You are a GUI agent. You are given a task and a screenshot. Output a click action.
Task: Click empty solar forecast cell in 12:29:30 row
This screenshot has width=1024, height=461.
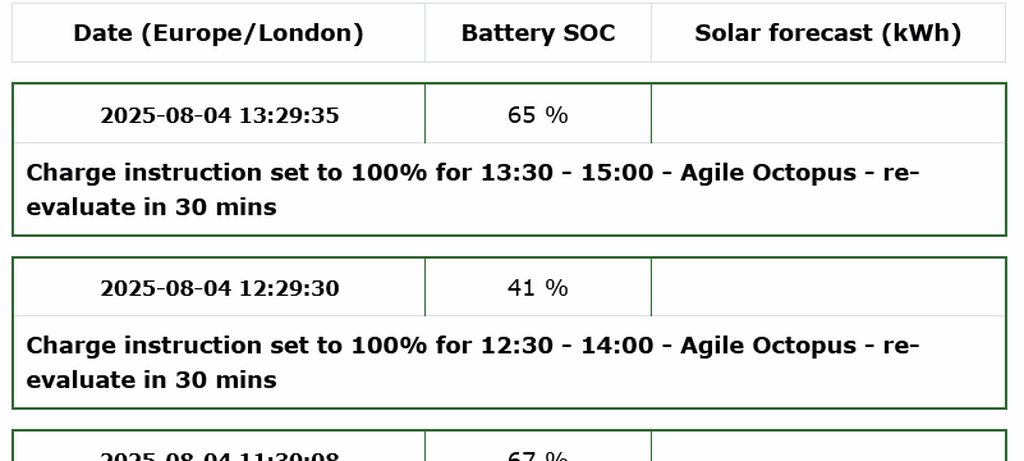click(828, 288)
